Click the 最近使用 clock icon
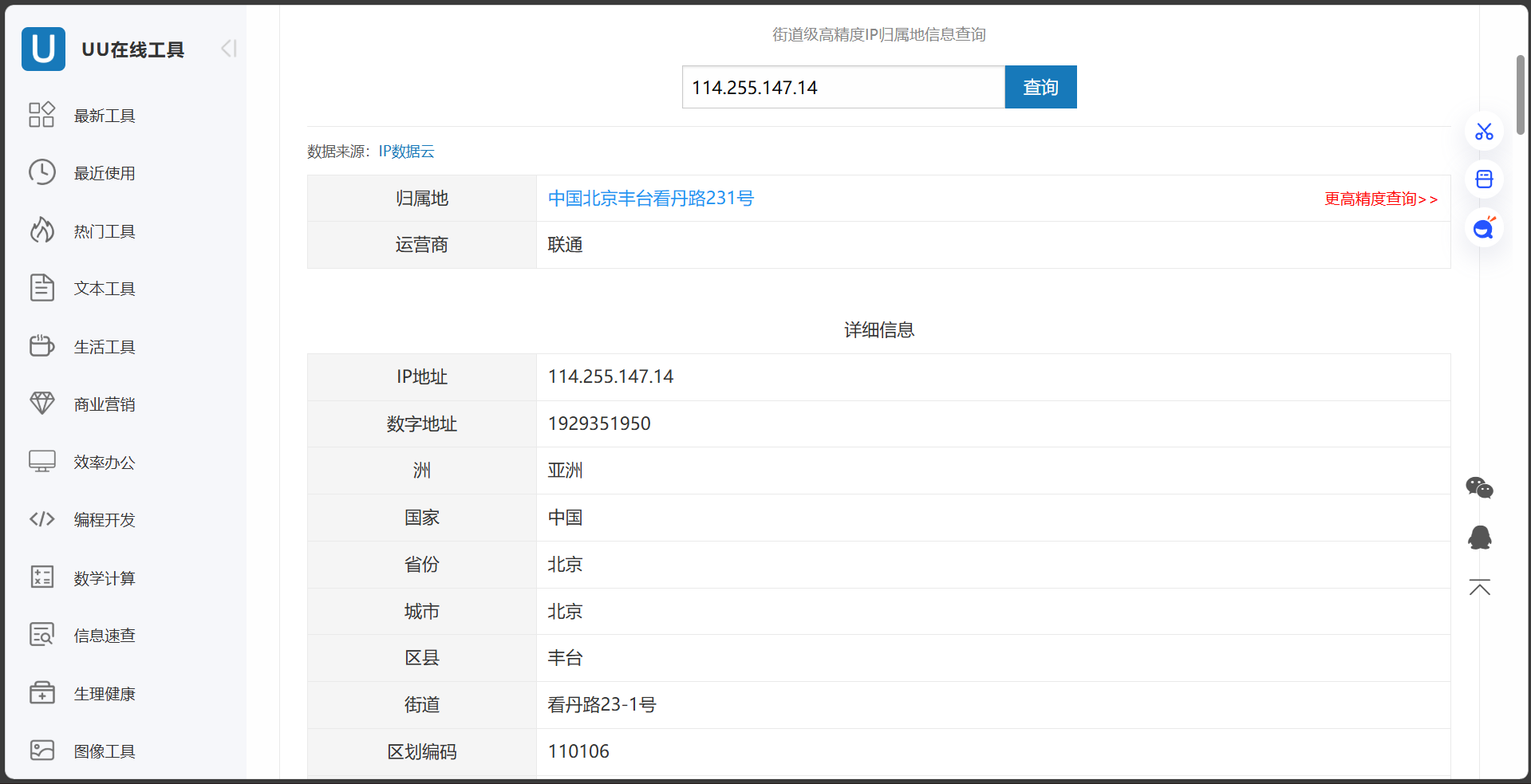 pyautogui.click(x=41, y=172)
